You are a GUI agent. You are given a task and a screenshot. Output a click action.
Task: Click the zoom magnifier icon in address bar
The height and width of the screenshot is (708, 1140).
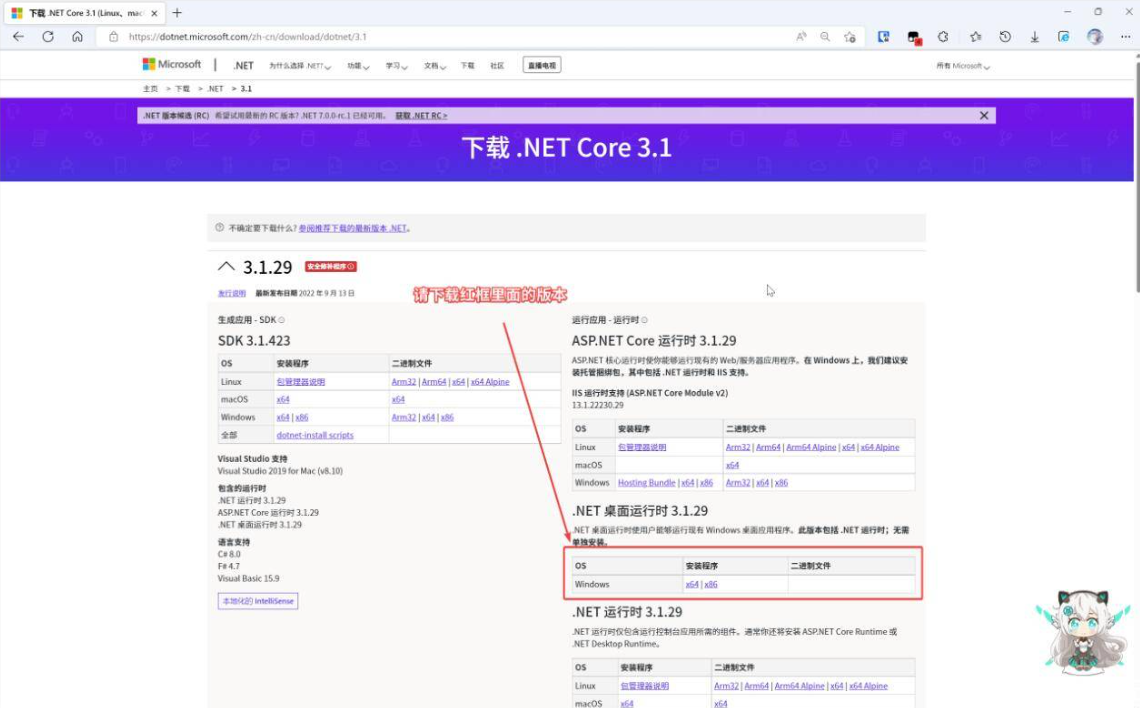click(825, 36)
